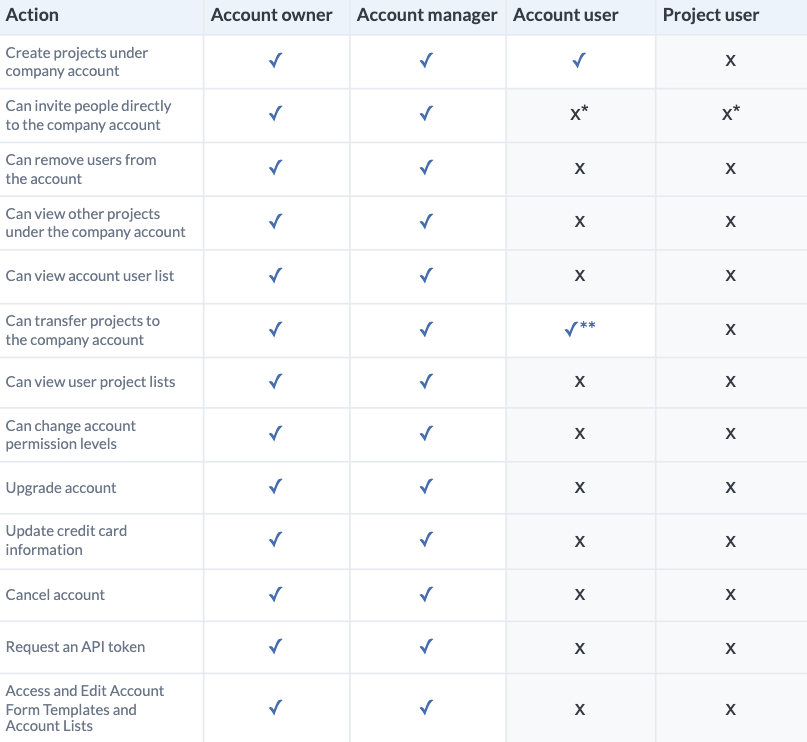Click the X* mark for Project user invite permission

coord(730,113)
